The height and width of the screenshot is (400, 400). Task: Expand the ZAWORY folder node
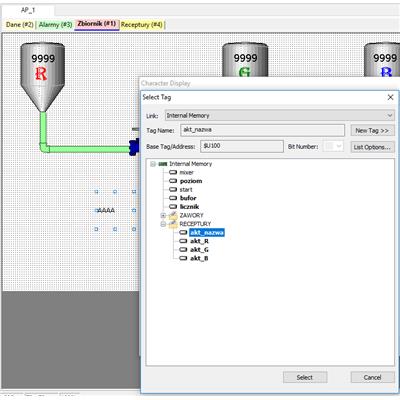(x=163, y=215)
